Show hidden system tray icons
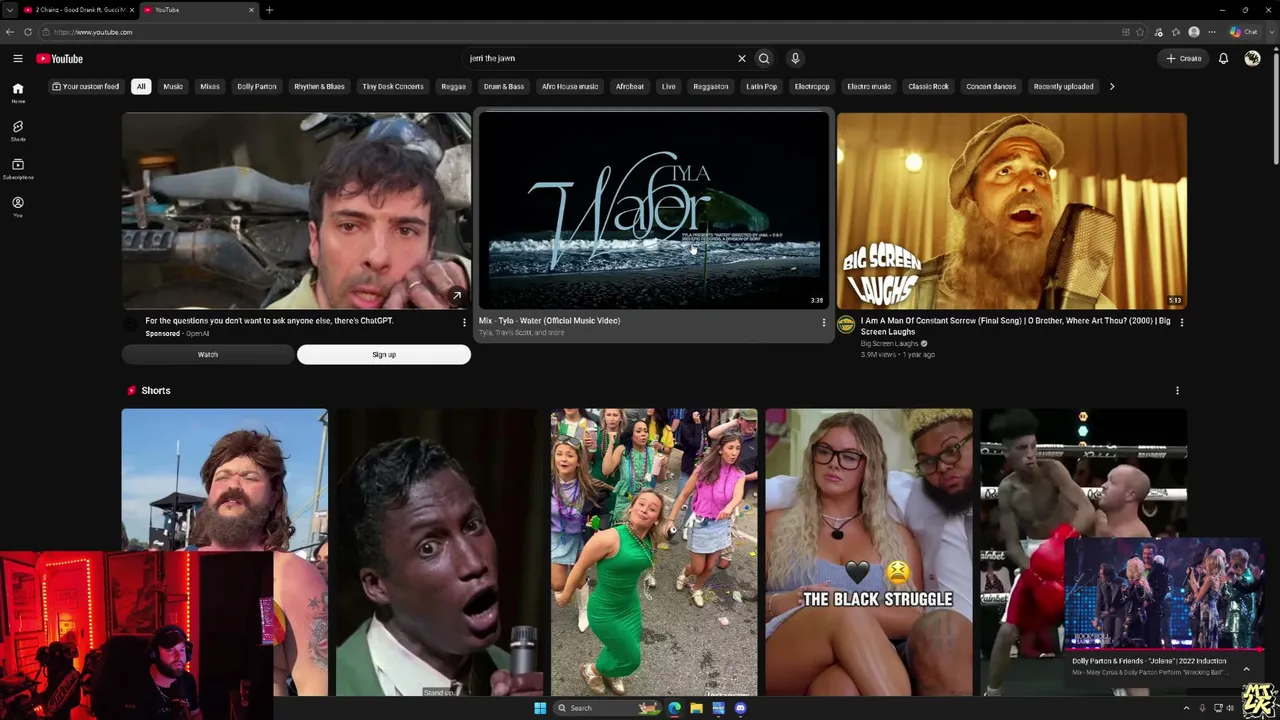 coord(1187,708)
